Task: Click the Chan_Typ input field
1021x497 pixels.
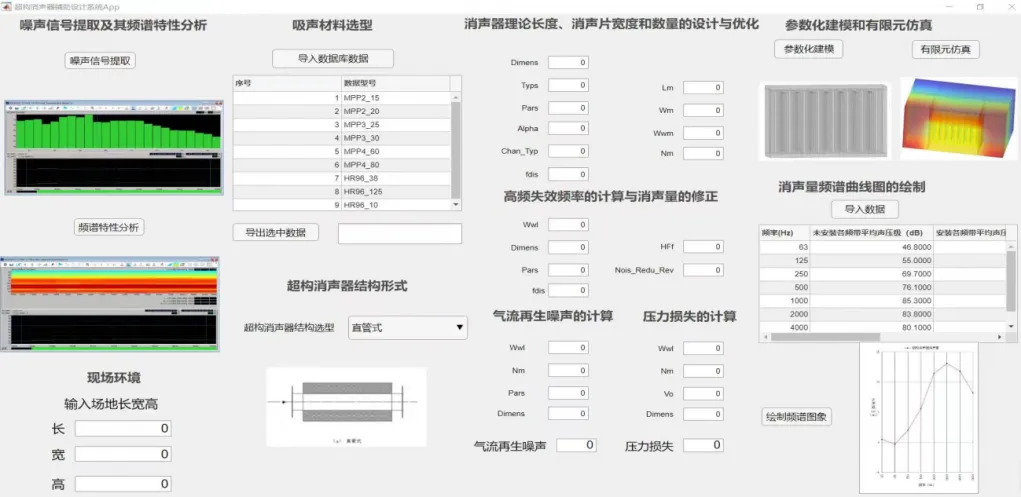Action: [x=568, y=151]
